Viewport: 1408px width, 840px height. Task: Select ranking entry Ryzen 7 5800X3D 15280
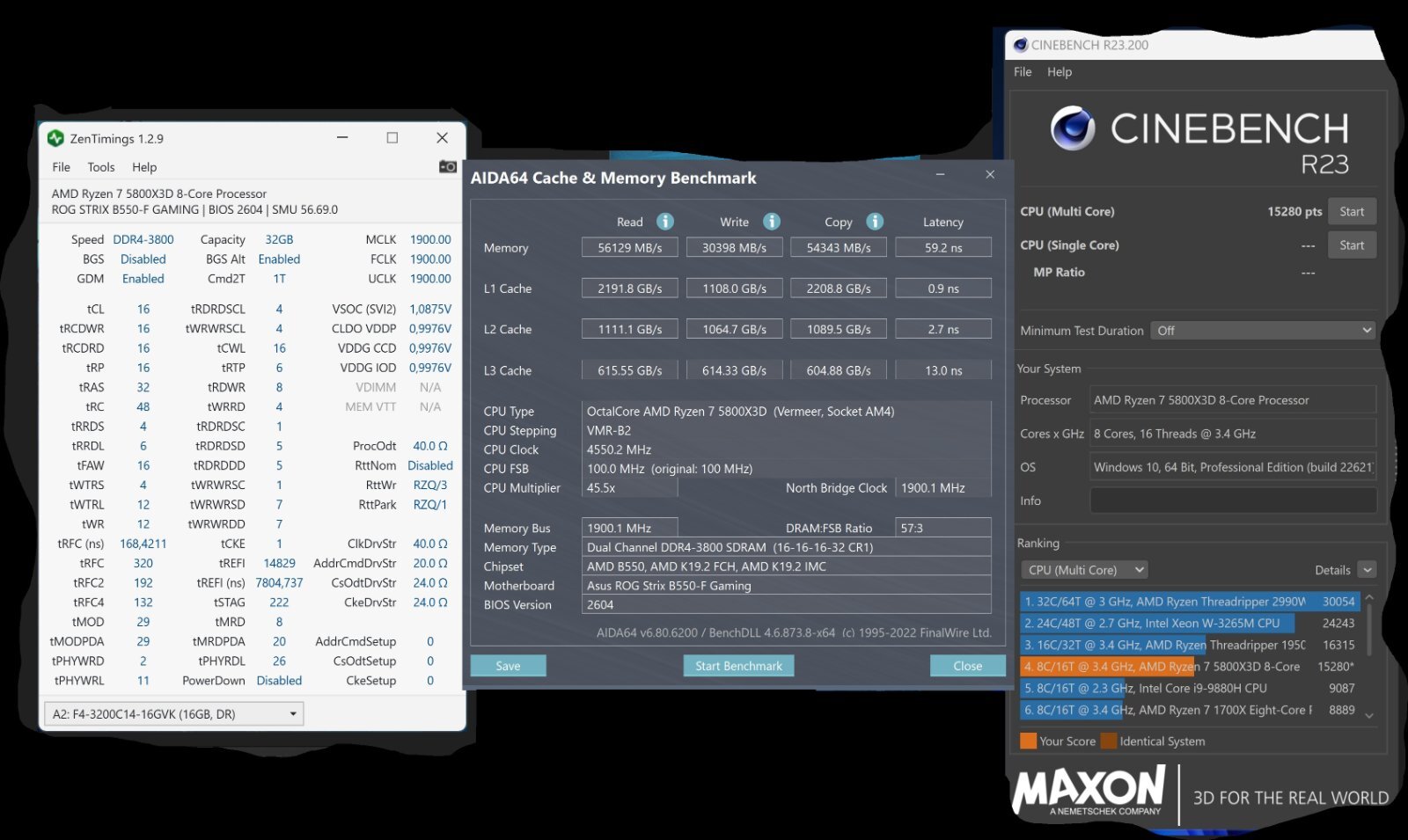1190,667
